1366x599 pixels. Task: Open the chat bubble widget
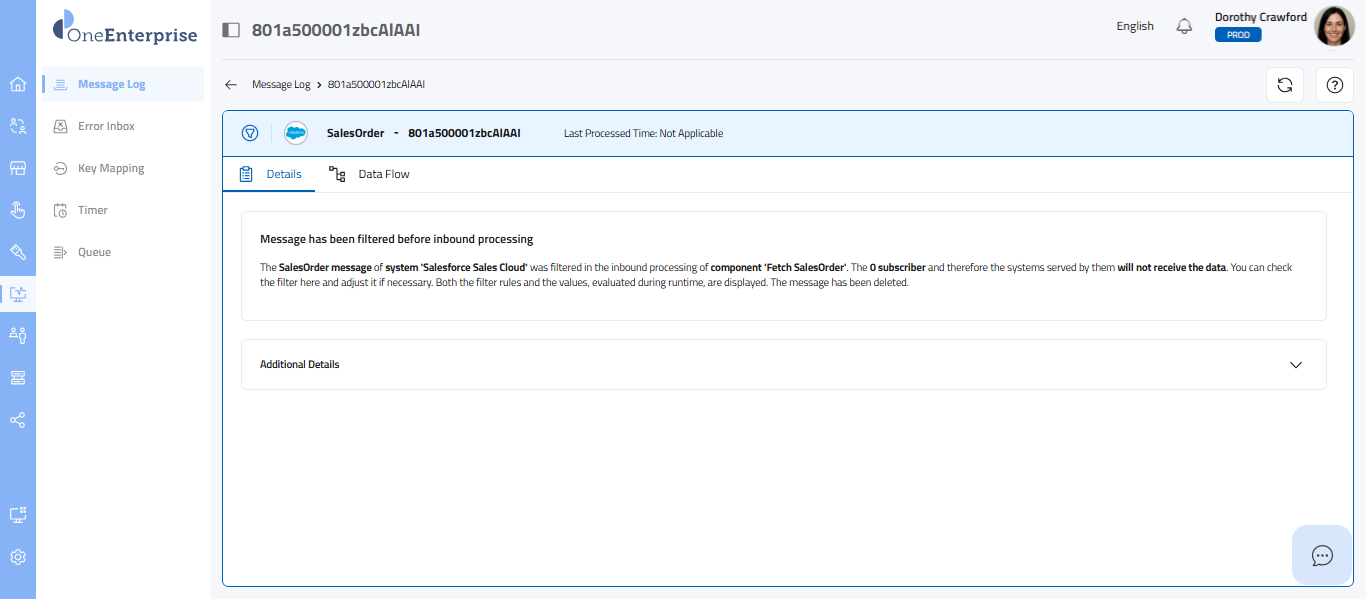1322,555
